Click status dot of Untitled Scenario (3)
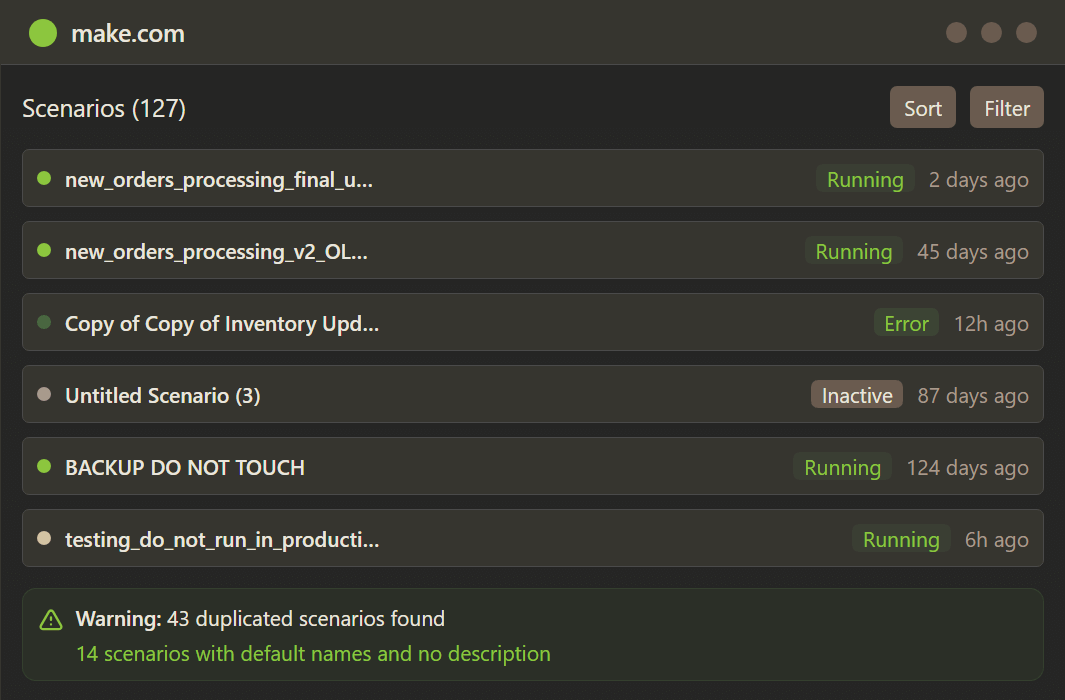The height and width of the screenshot is (700, 1065). (44, 394)
